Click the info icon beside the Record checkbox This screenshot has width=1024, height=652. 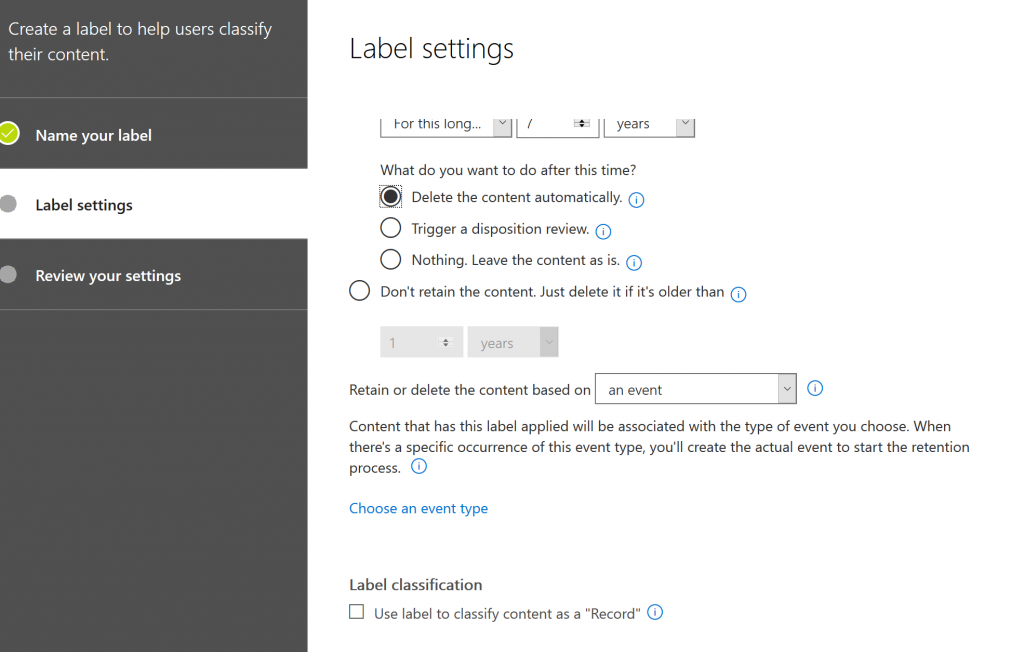pyautogui.click(x=655, y=611)
